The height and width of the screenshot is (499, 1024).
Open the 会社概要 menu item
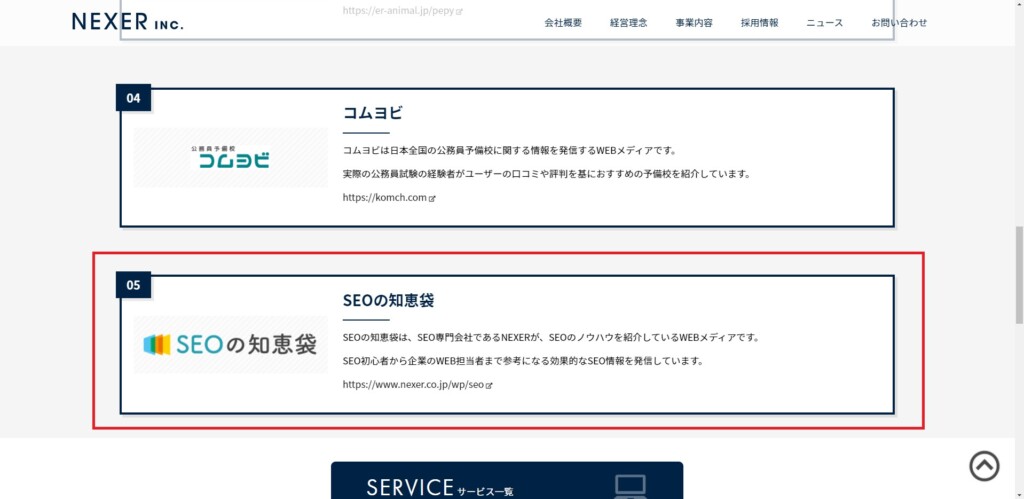[x=563, y=23]
